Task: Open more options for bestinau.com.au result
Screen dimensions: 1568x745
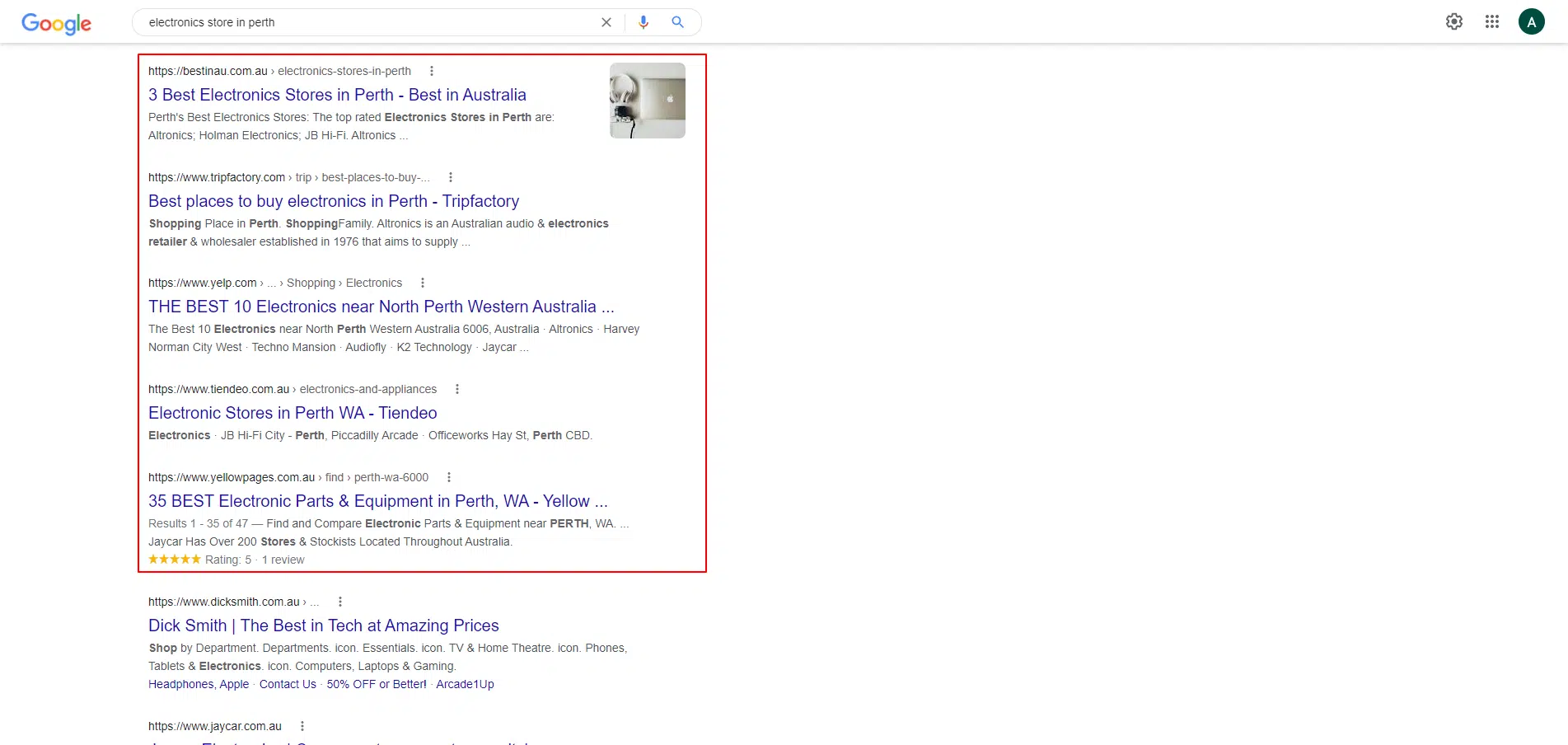Action: (x=432, y=71)
